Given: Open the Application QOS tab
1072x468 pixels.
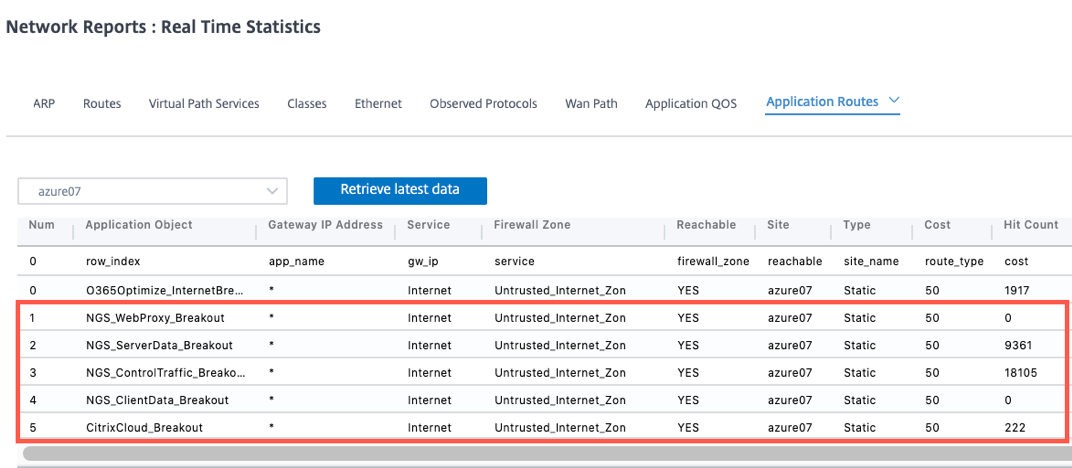Looking at the screenshot, I should click(x=691, y=104).
